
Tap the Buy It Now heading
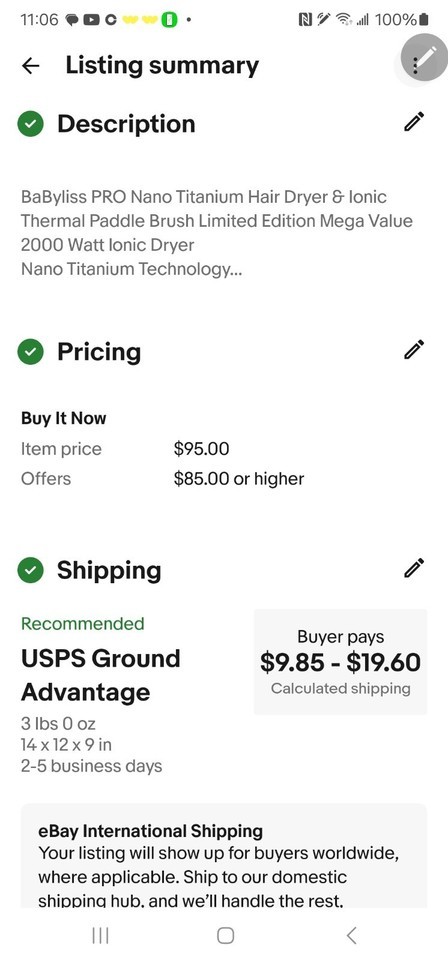pos(64,418)
